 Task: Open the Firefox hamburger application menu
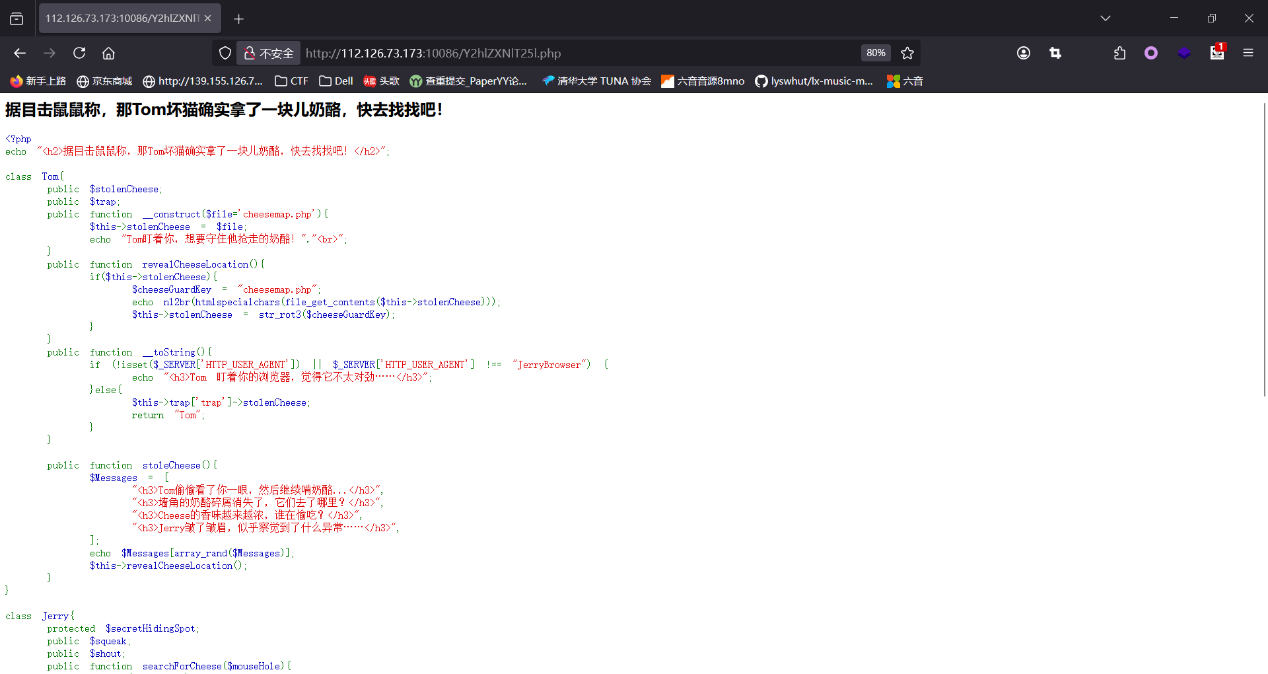coord(1248,53)
